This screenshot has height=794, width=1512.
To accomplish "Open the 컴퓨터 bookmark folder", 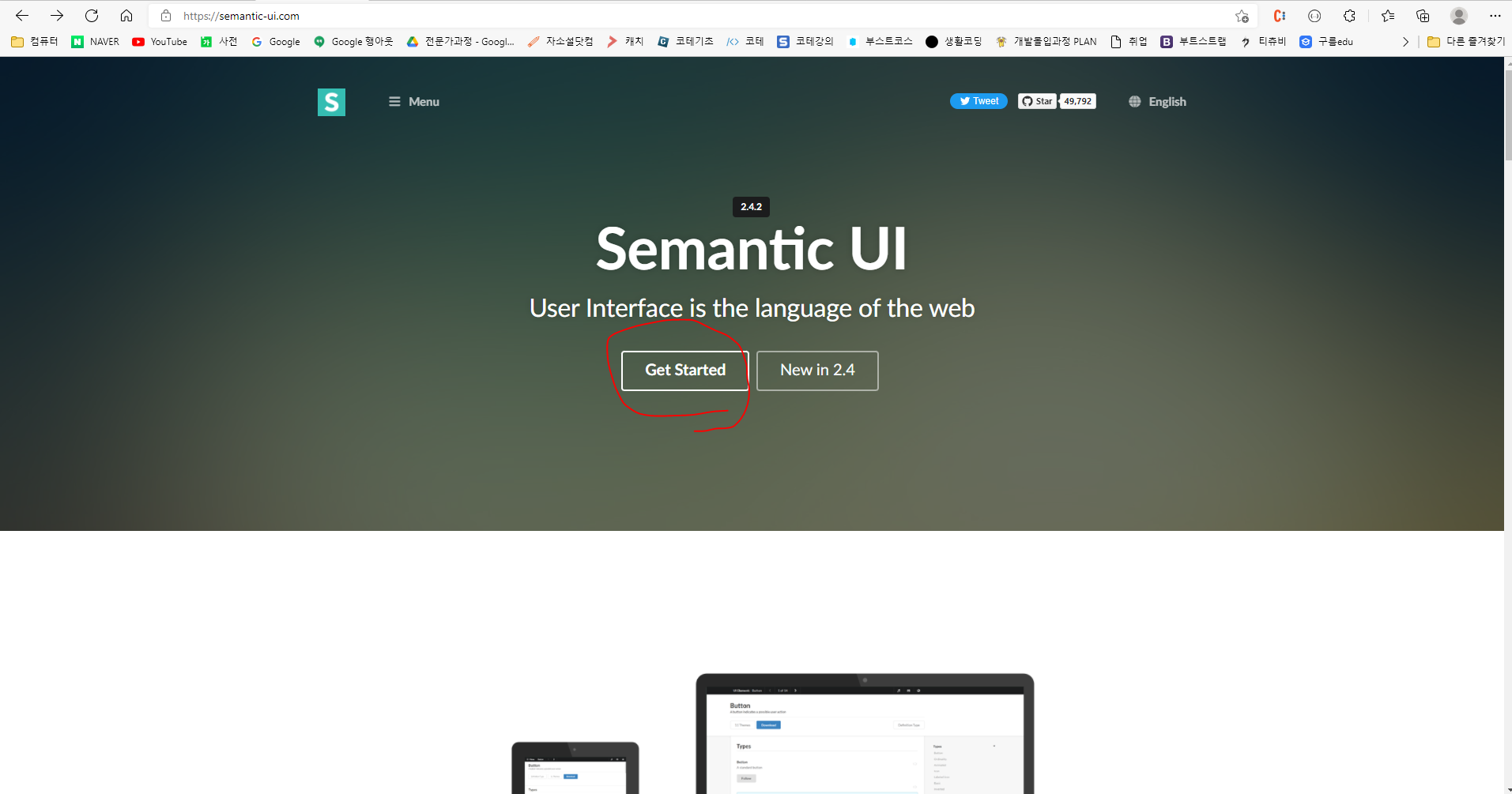I will (x=35, y=42).
